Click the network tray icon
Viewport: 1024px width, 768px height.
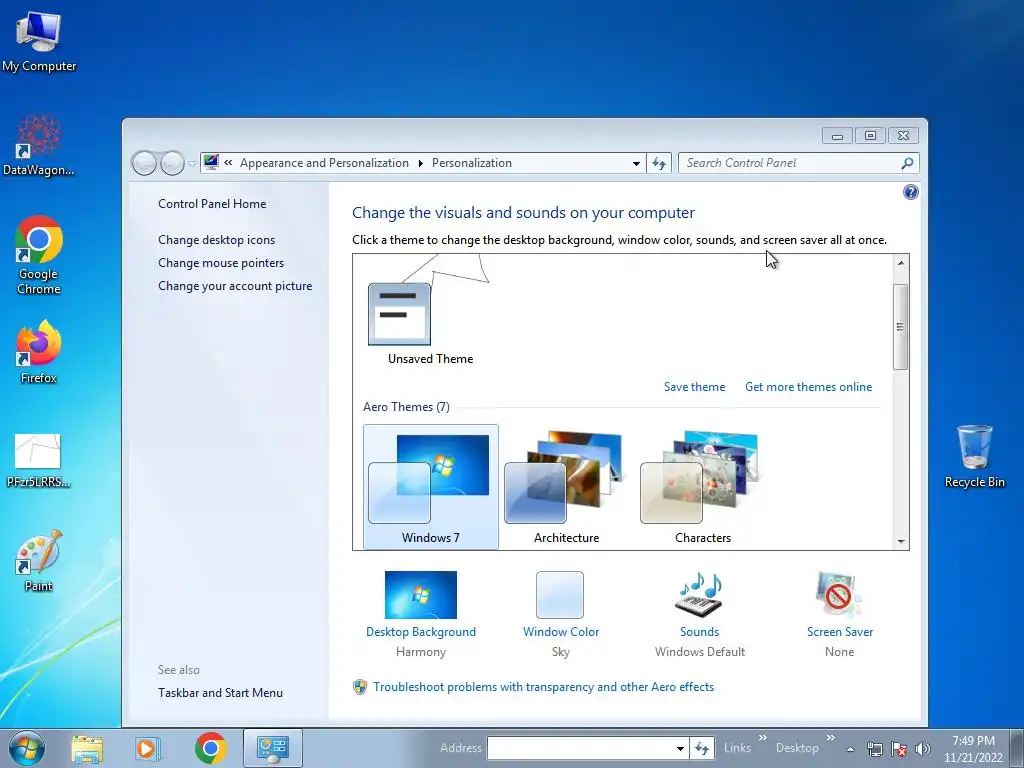pyautogui.click(x=874, y=749)
